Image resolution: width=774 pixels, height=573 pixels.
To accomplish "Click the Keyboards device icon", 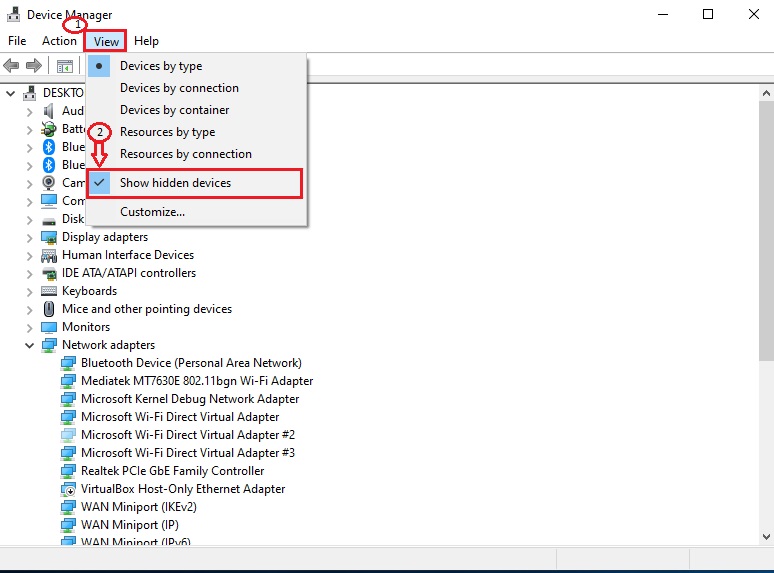I will coord(49,291).
